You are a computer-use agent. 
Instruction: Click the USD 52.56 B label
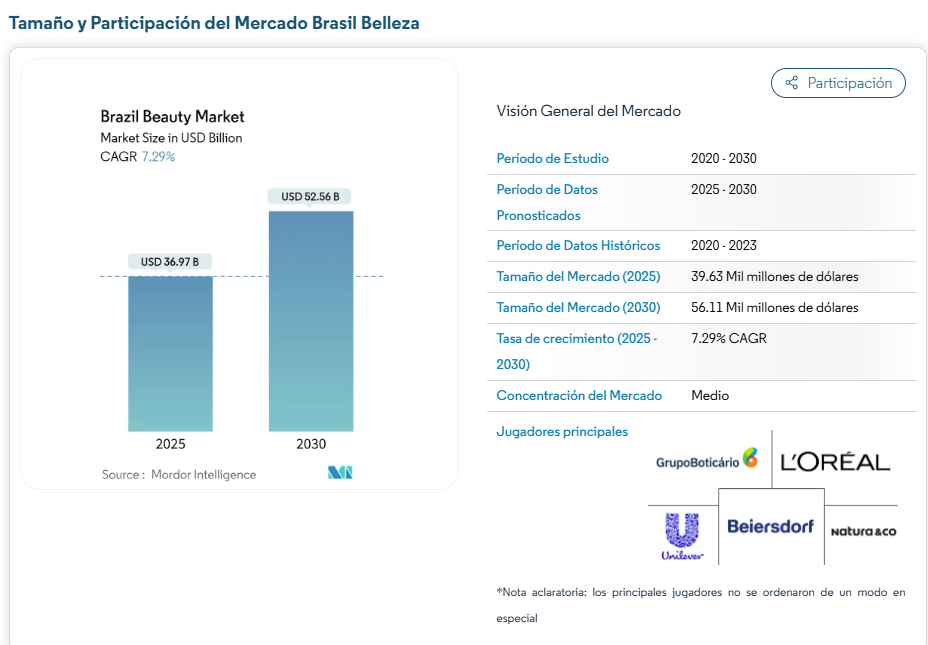310,197
